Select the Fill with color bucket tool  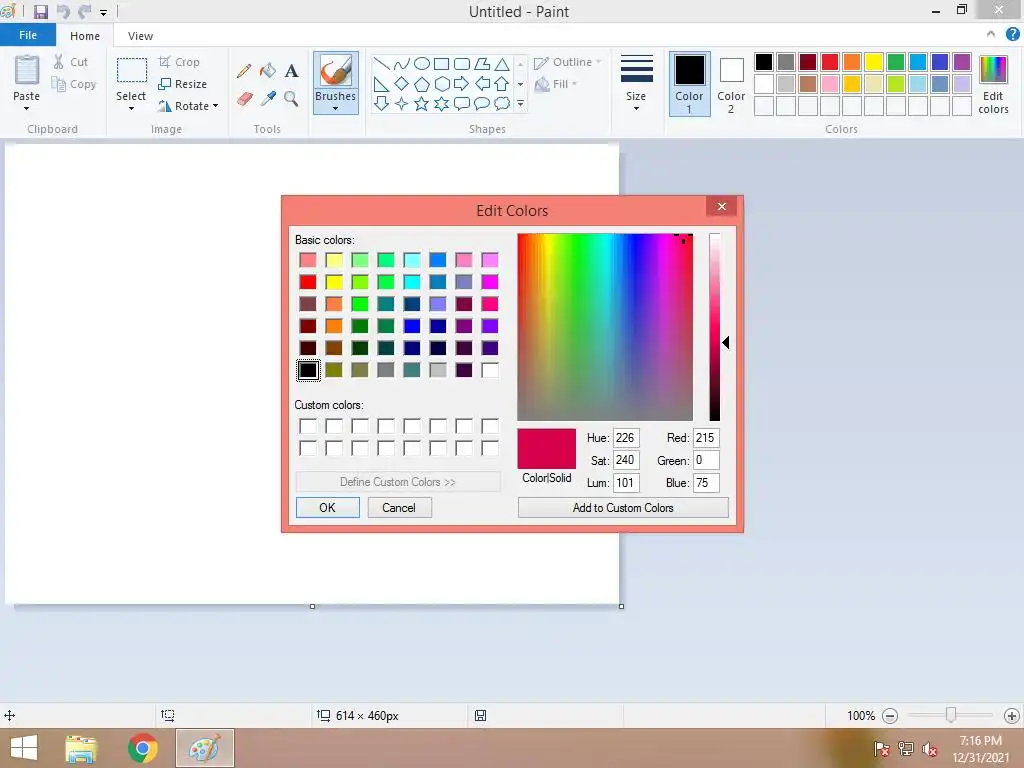click(x=268, y=71)
